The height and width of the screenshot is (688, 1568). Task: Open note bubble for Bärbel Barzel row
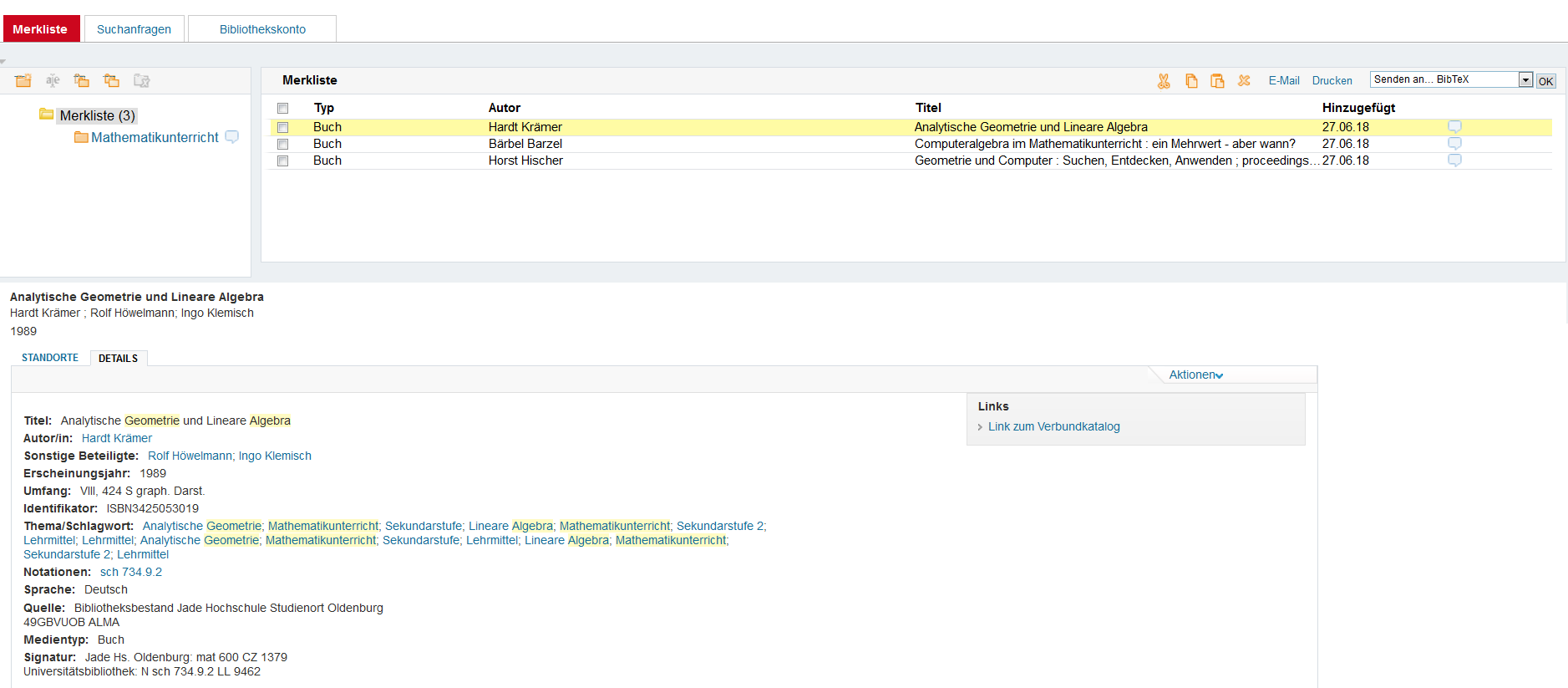point(1454,144)
